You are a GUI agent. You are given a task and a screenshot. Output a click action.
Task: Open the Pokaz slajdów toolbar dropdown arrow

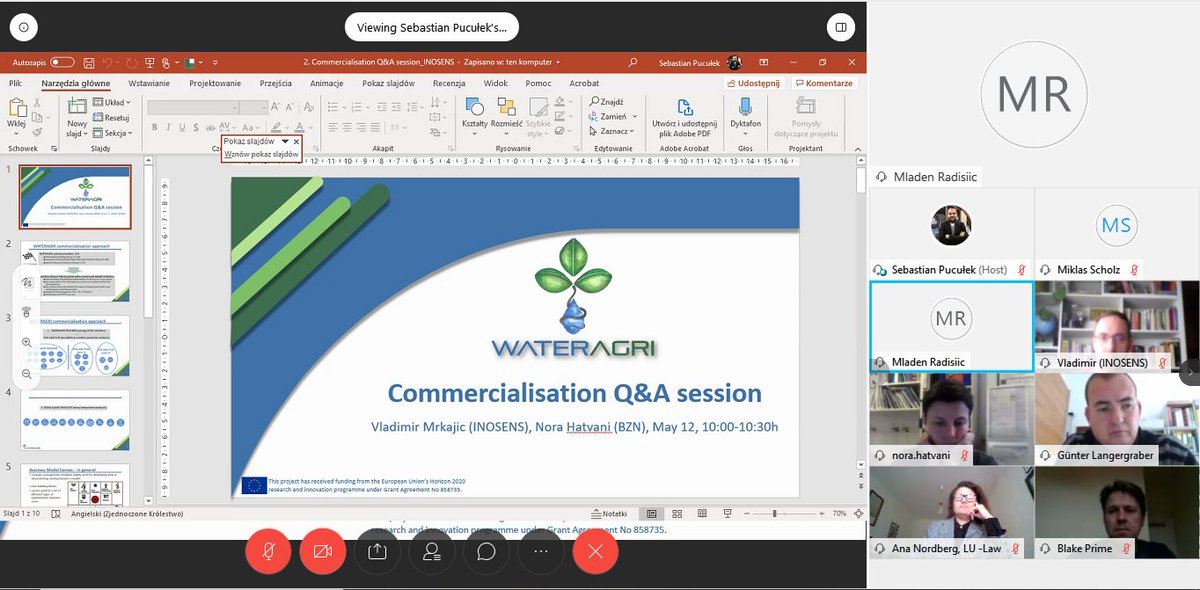click(x=285, y=142)
